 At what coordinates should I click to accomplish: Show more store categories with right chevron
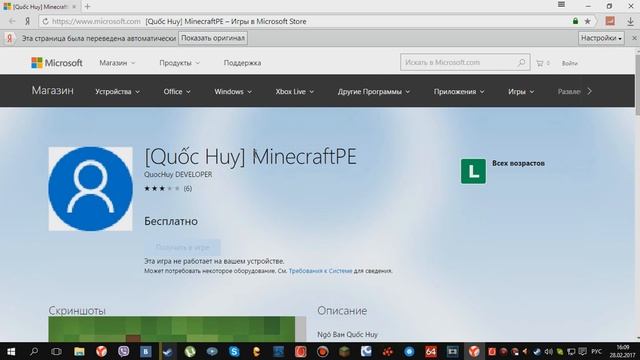pos(589,91)
